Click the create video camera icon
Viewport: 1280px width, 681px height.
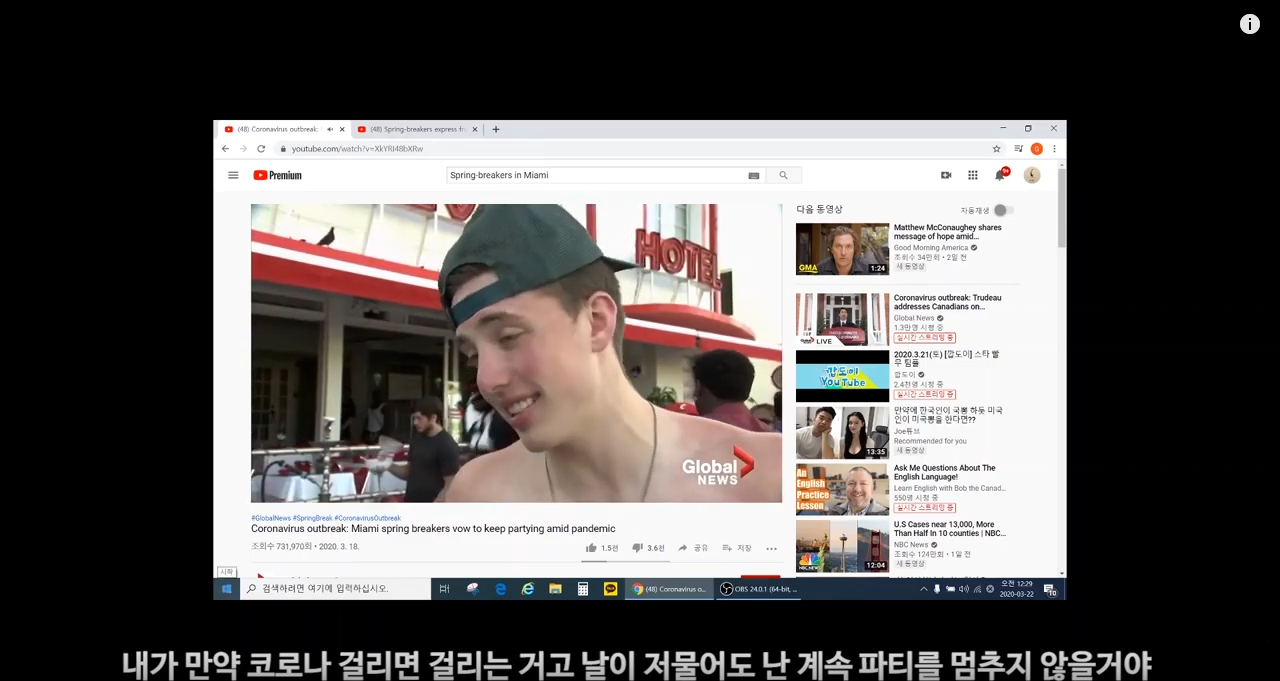pyautogui.click(x=946, y=175)
